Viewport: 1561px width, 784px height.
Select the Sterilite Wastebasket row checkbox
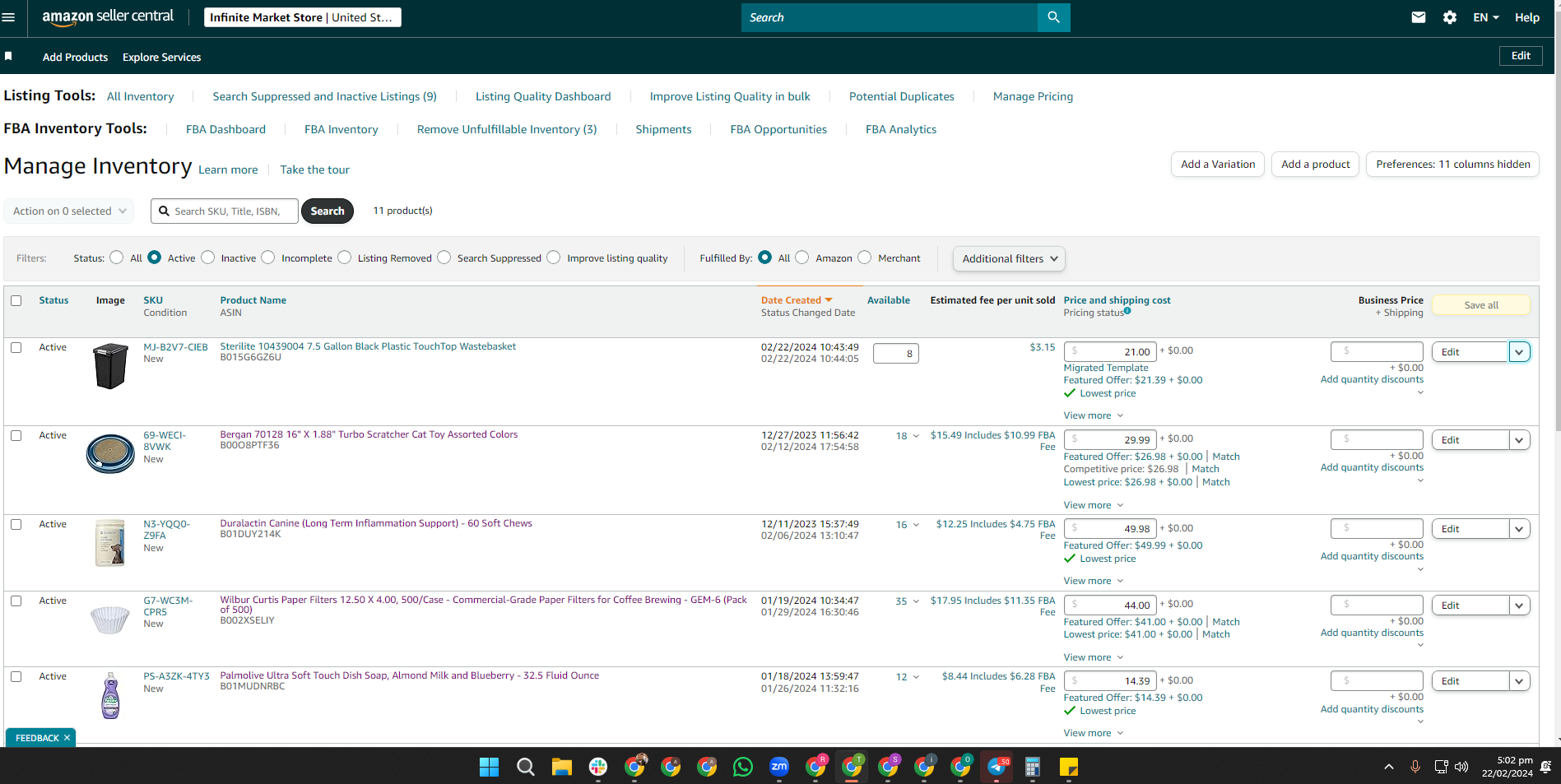16,347
